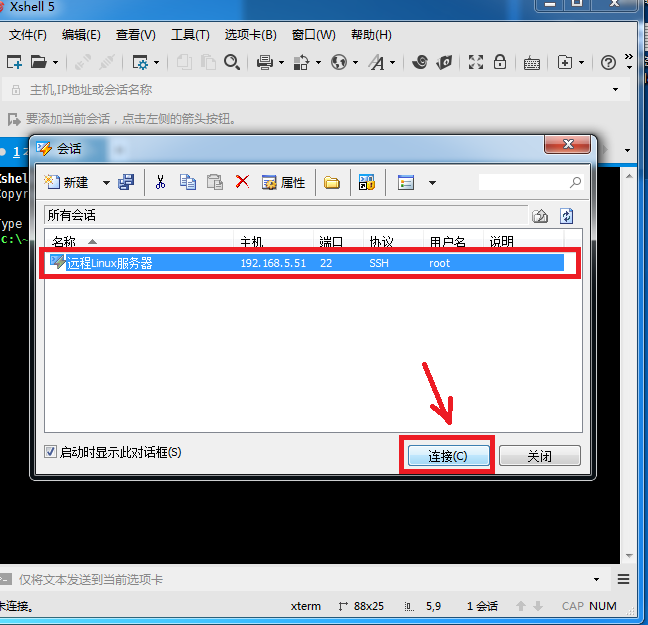Expand the 新建 dropdown arrow
Viewport: 648px width, 625px height.
[106, 183]
